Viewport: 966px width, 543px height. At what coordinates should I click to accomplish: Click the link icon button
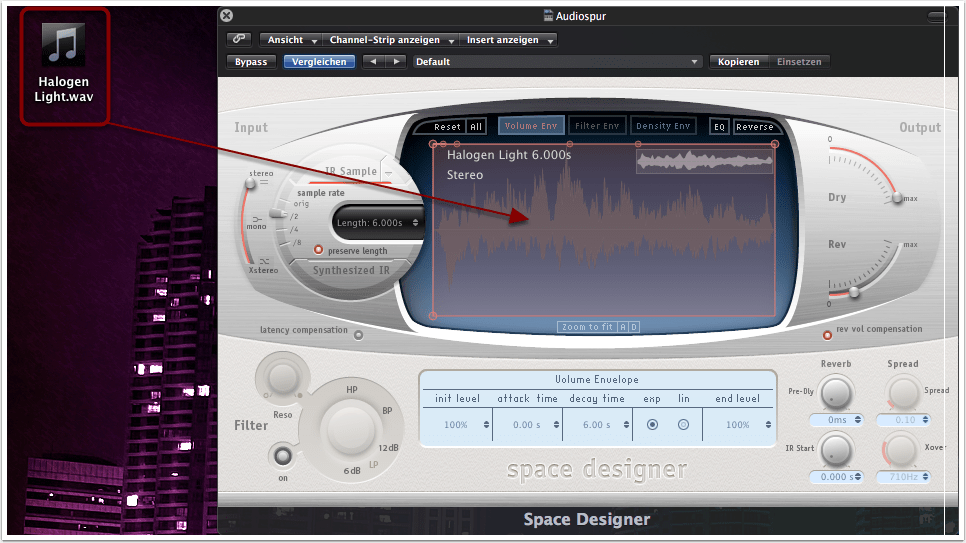click(x=239, y=40)
